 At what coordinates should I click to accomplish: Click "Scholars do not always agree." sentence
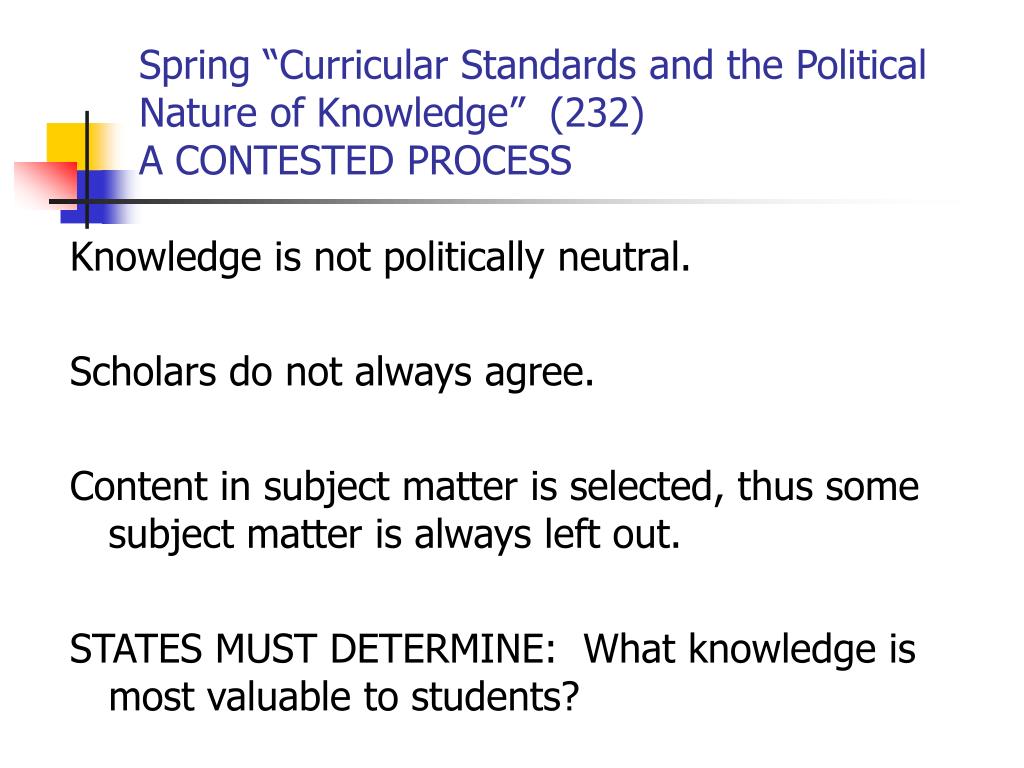332,372
